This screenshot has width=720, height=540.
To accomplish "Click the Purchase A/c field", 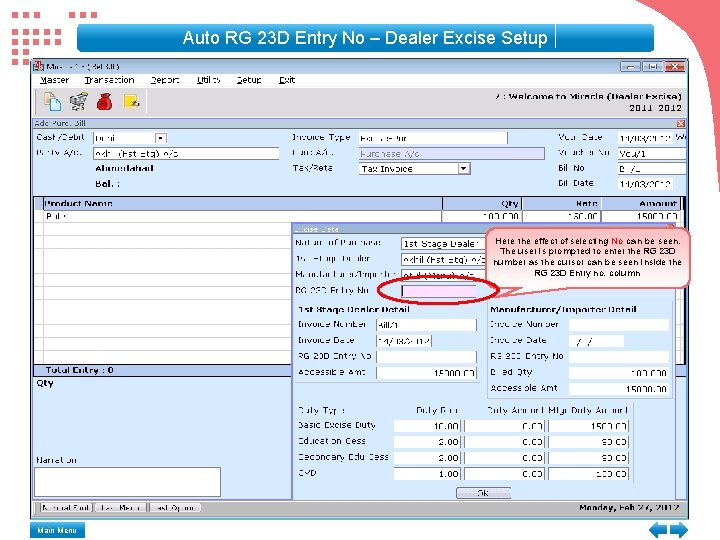I will point(451,153).
